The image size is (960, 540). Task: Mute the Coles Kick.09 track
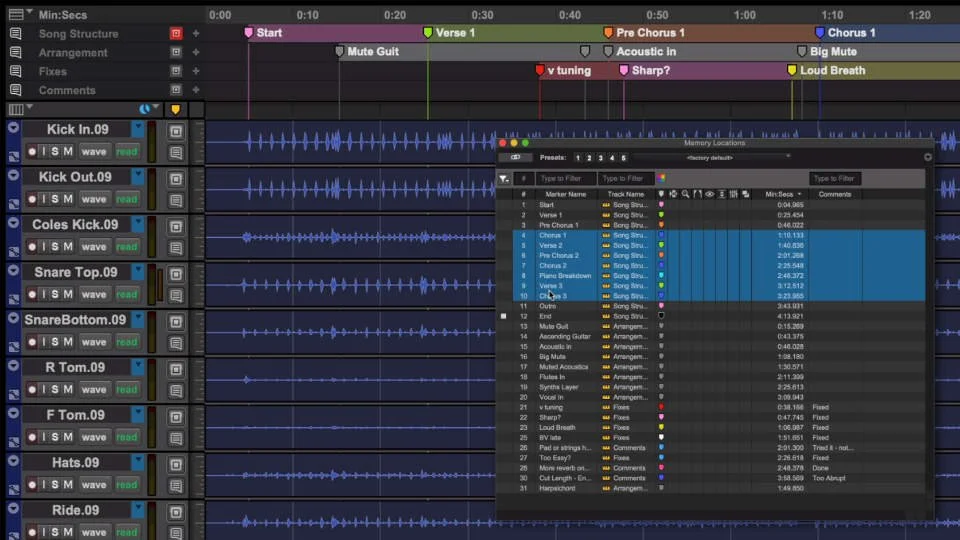(68, 247)
